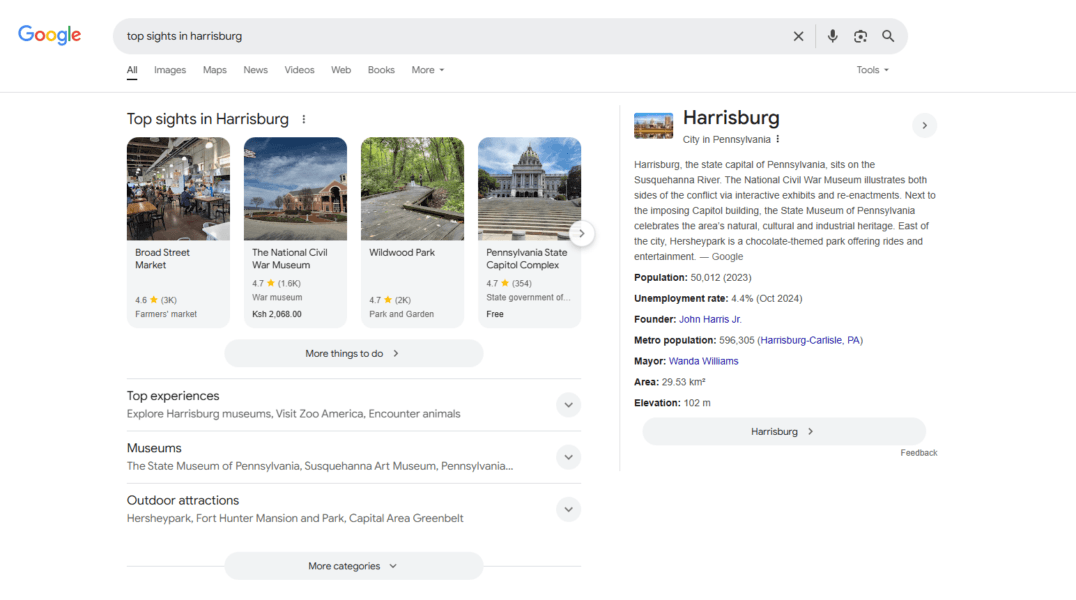This screenshot has height=600, width=1076.
Task: Expand the Harrisburg knowledge panel arrow
Action: [x=924, y=125]
